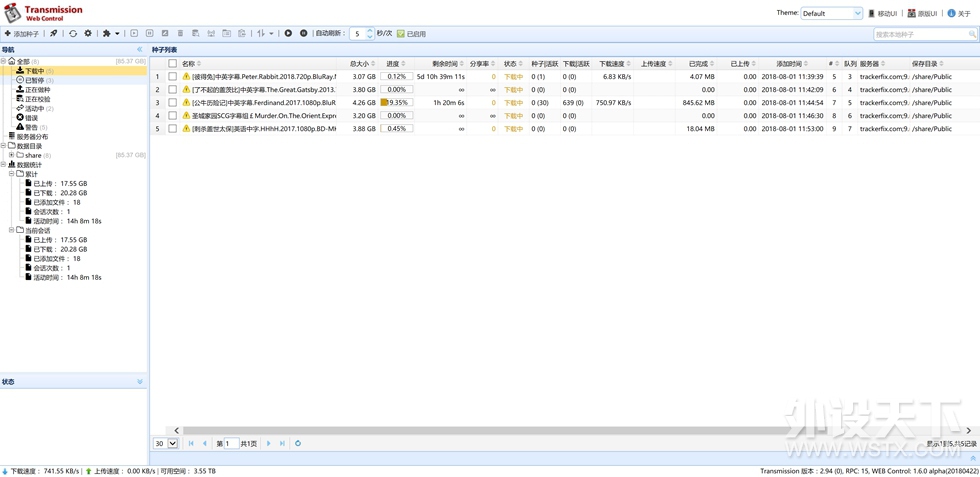This screenshot has width=980, height=477.
Task: Select the 错误 error filter
Action: click(x=27, y=118)
